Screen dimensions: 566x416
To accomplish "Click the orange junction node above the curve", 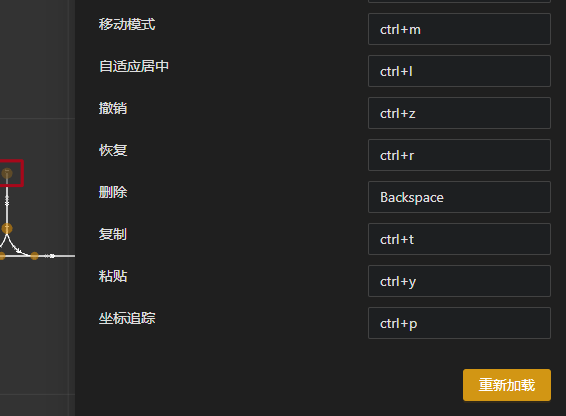I will coord(7,228).
